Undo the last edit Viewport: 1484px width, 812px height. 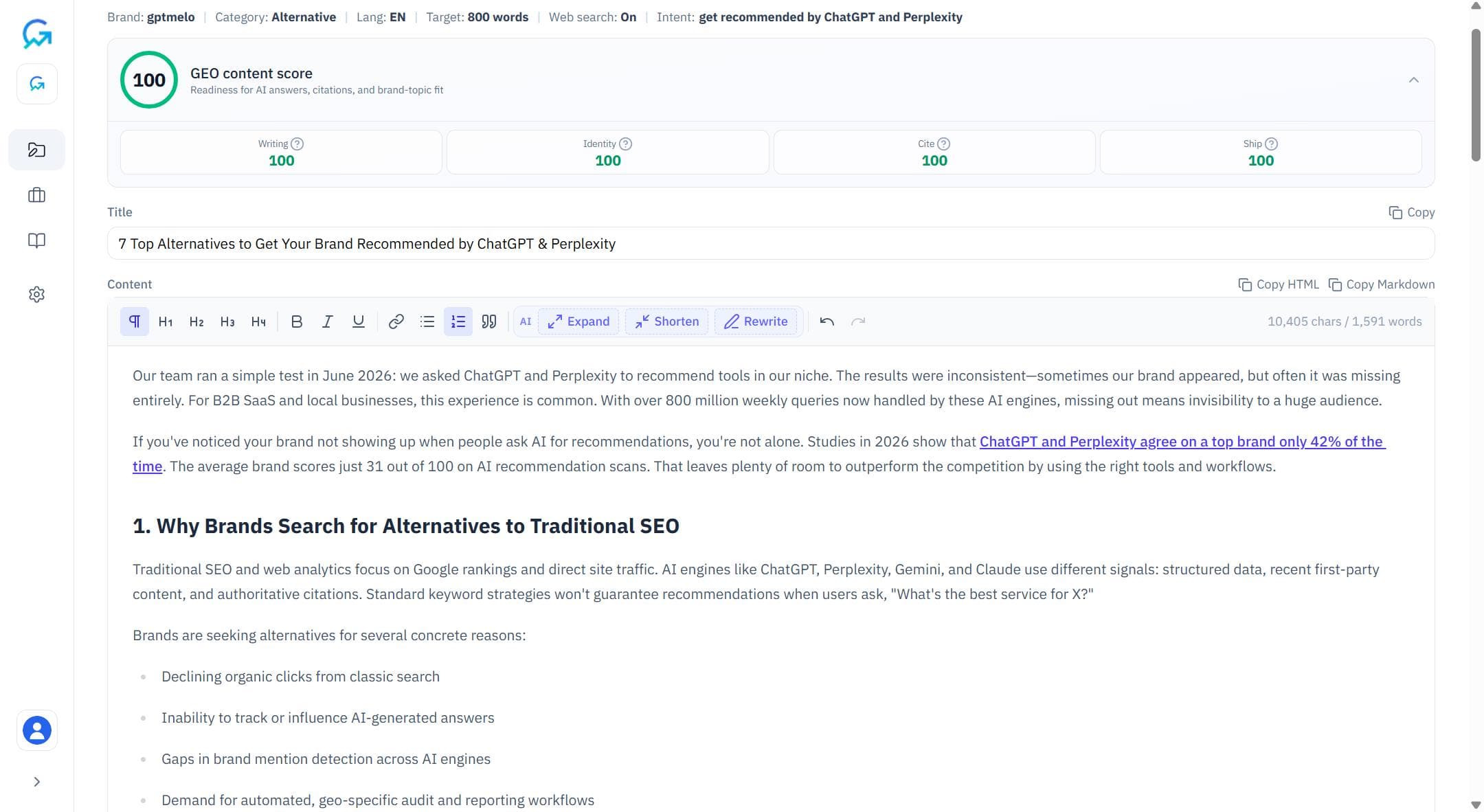[827, 322]
